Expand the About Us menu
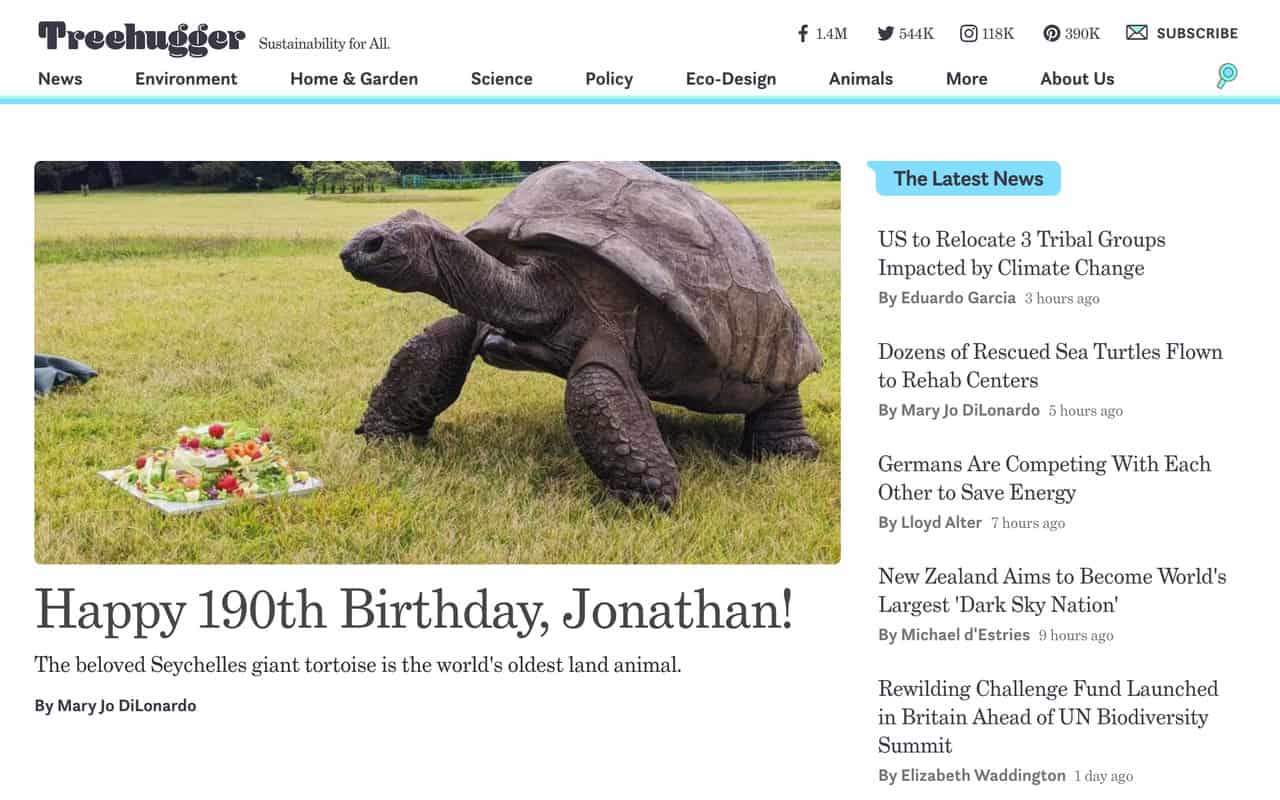1280x800 pixels. (1077, 79)
